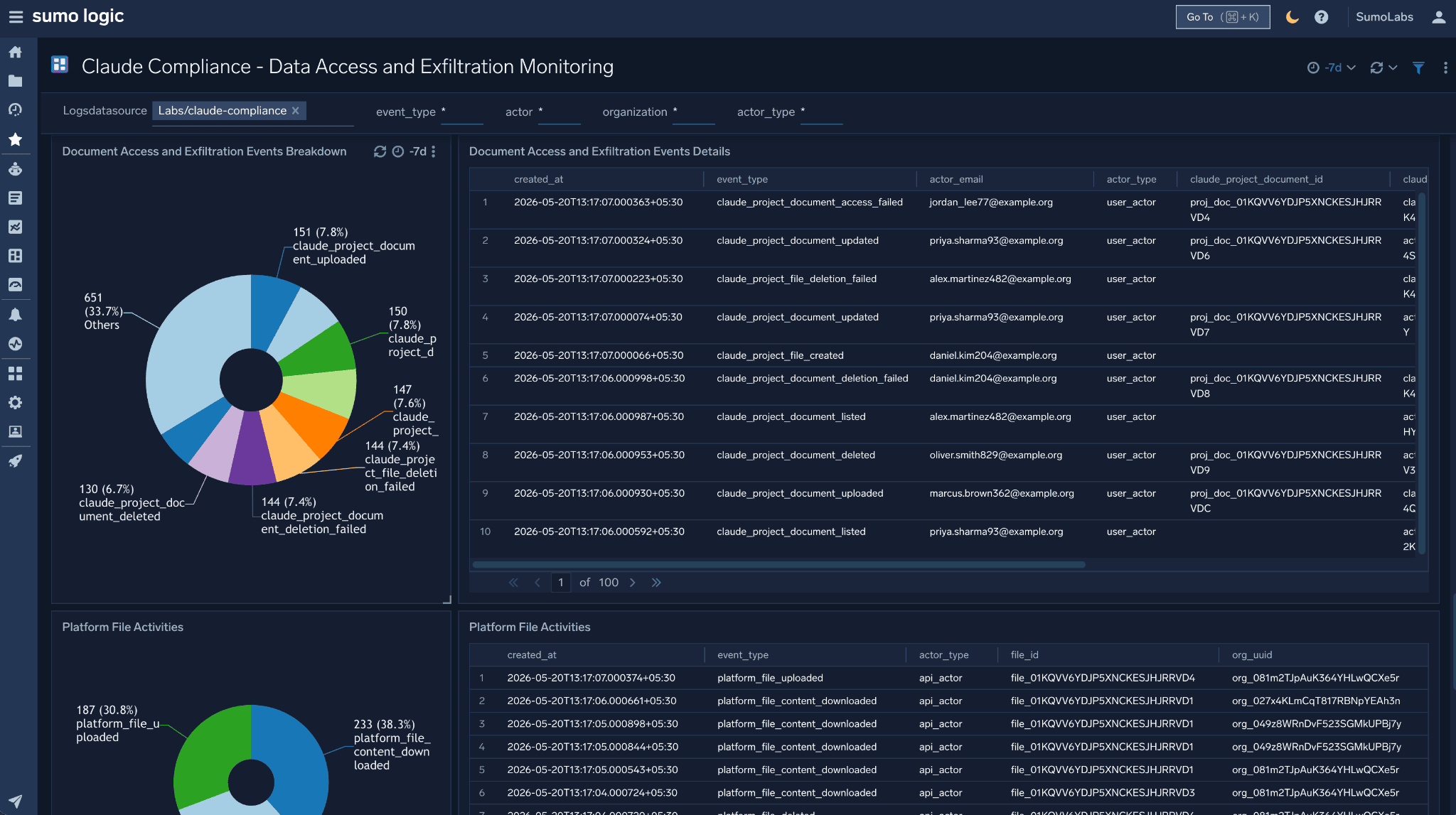1456x815 pixels.
Task: Open Favorites star icon in sidebar
Action: click(x=15, y=139)
